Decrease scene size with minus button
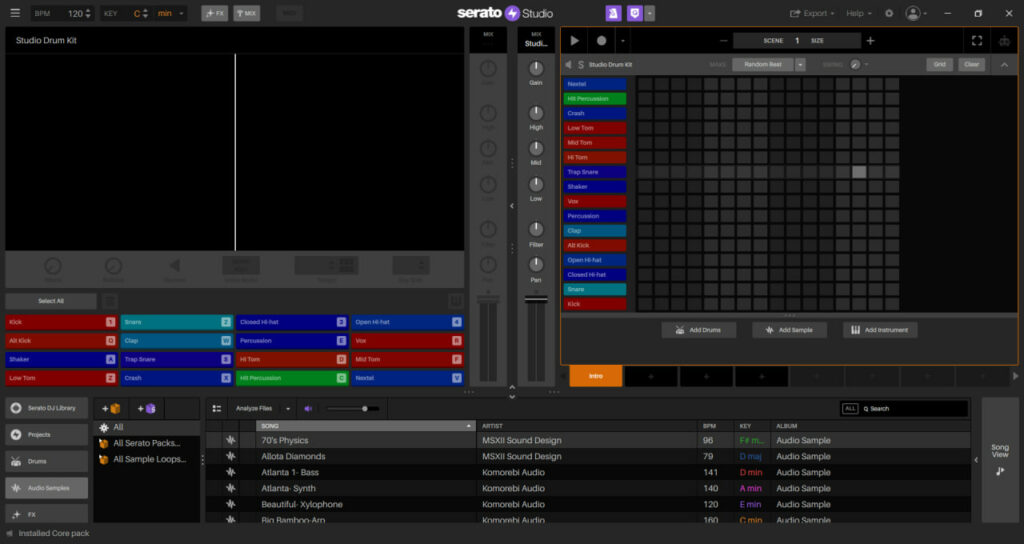 724,40
